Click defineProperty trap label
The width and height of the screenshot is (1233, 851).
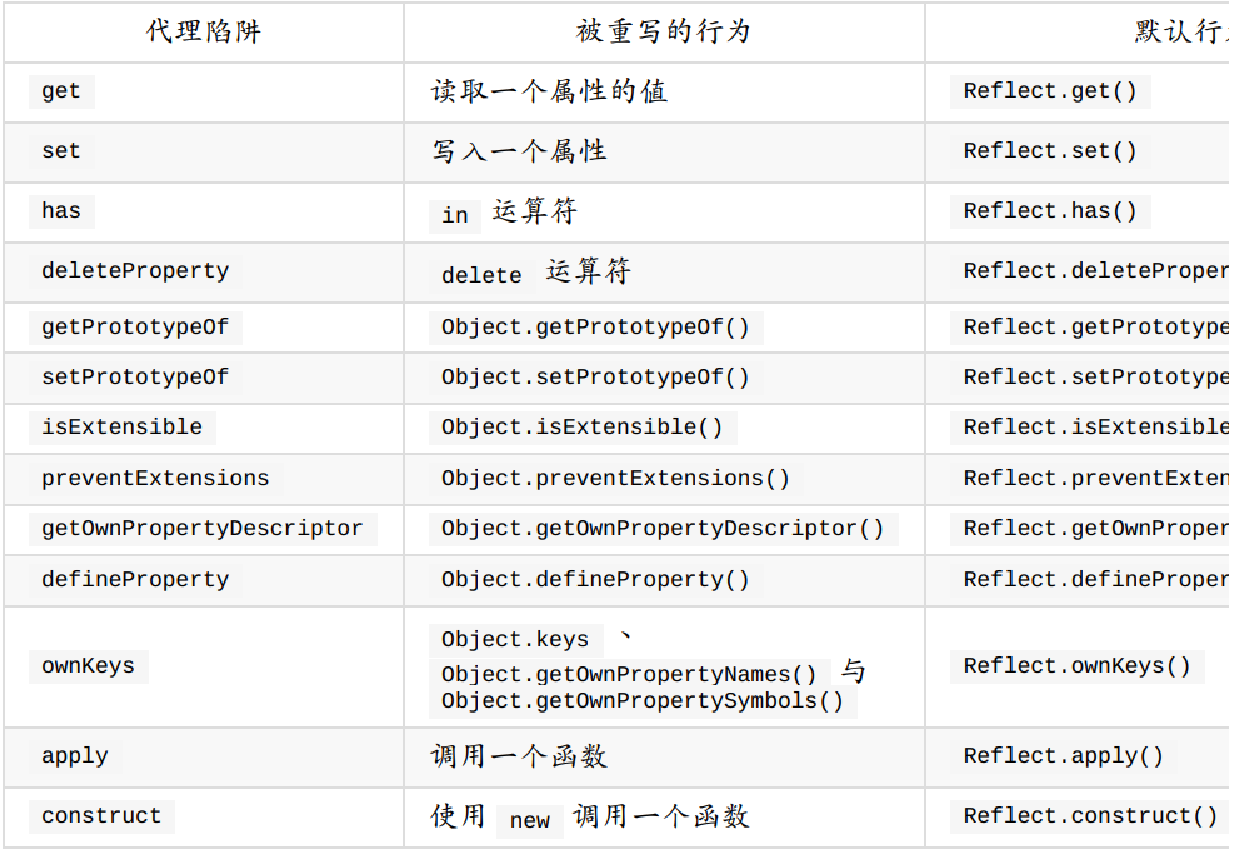[x=135, y=579]
